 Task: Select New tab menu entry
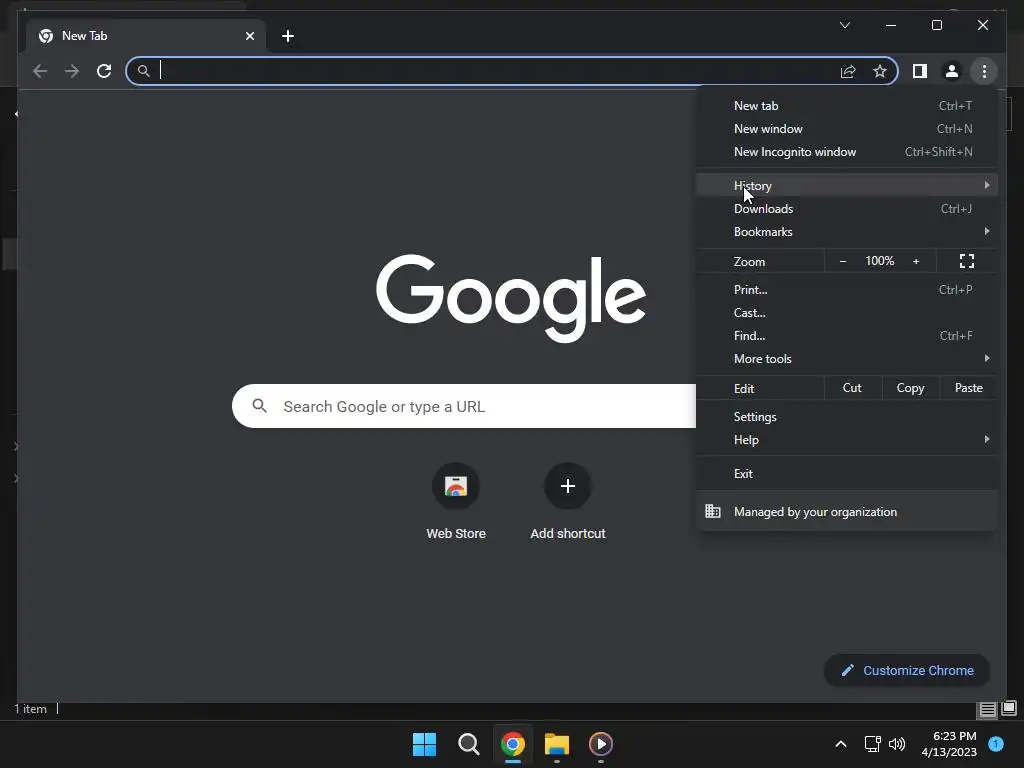click(x=846, y=106)
